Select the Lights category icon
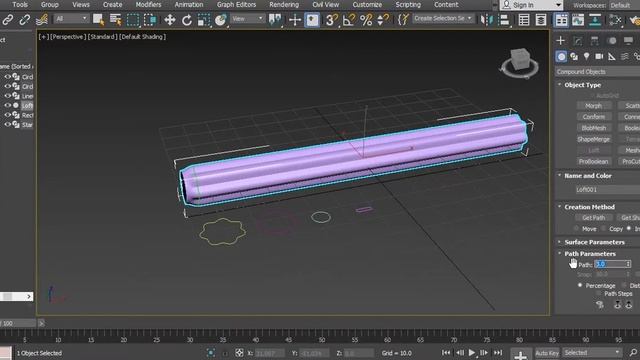640x360 pixels. (587, 56)
